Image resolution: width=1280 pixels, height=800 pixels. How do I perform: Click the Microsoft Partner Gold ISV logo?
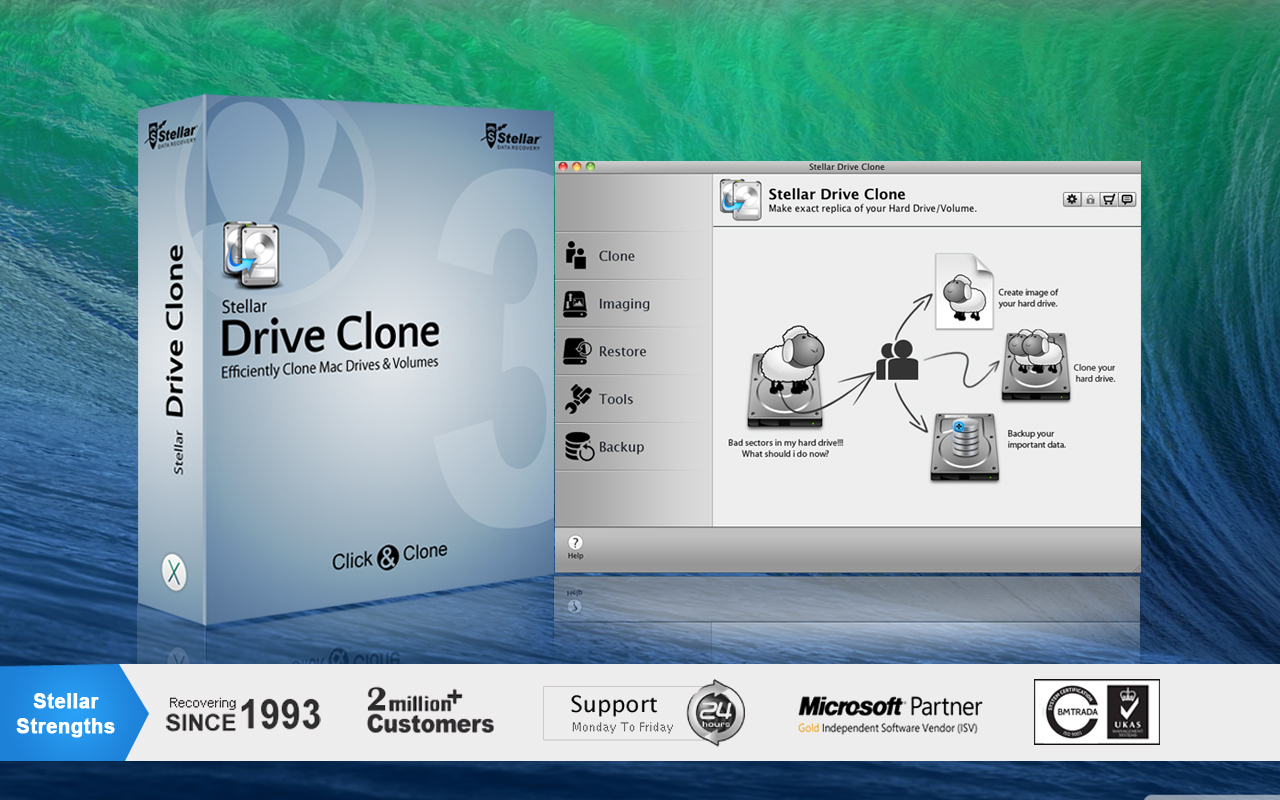coord(890,714)
